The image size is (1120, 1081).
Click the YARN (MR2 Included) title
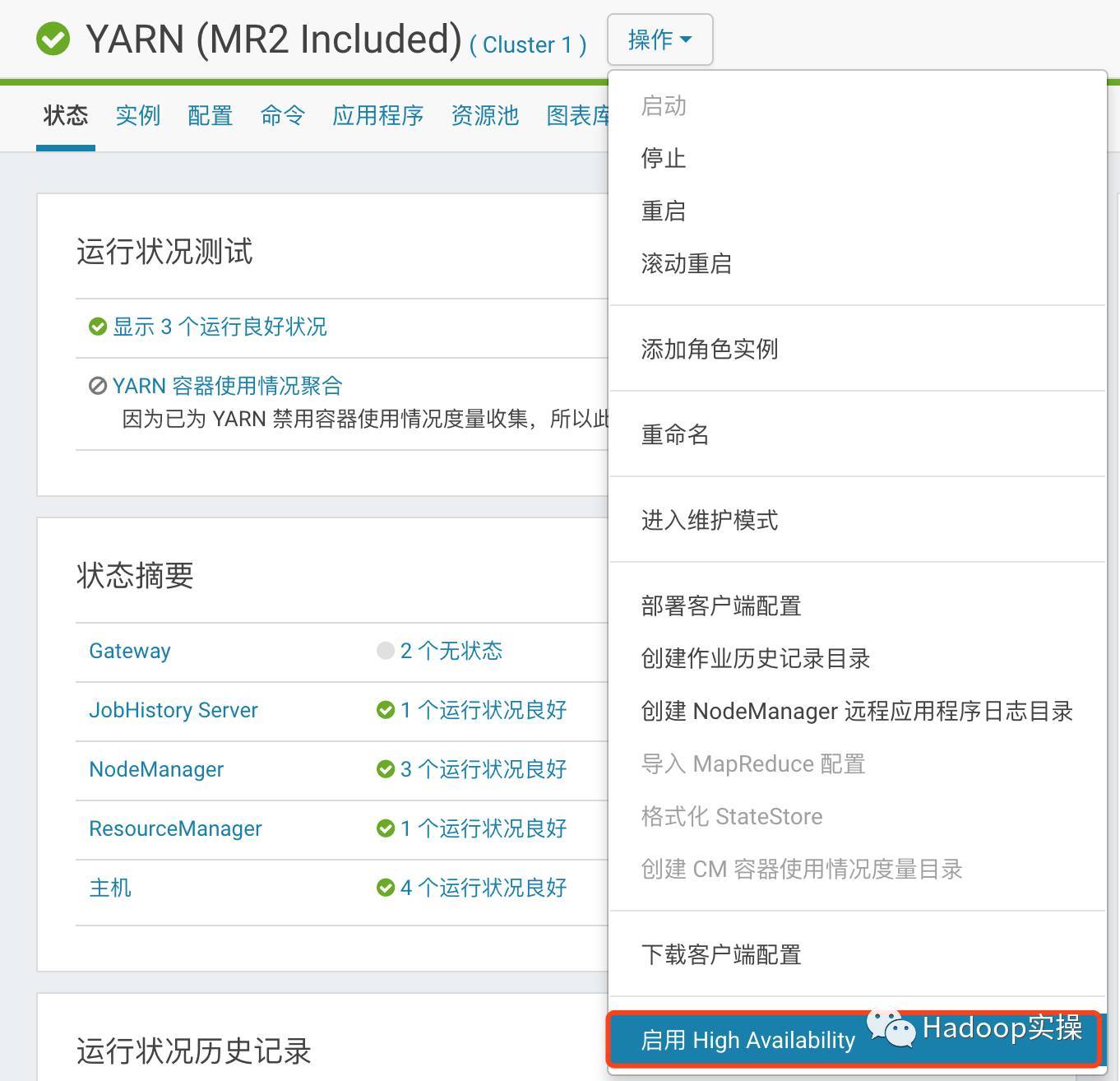(275, 39)
